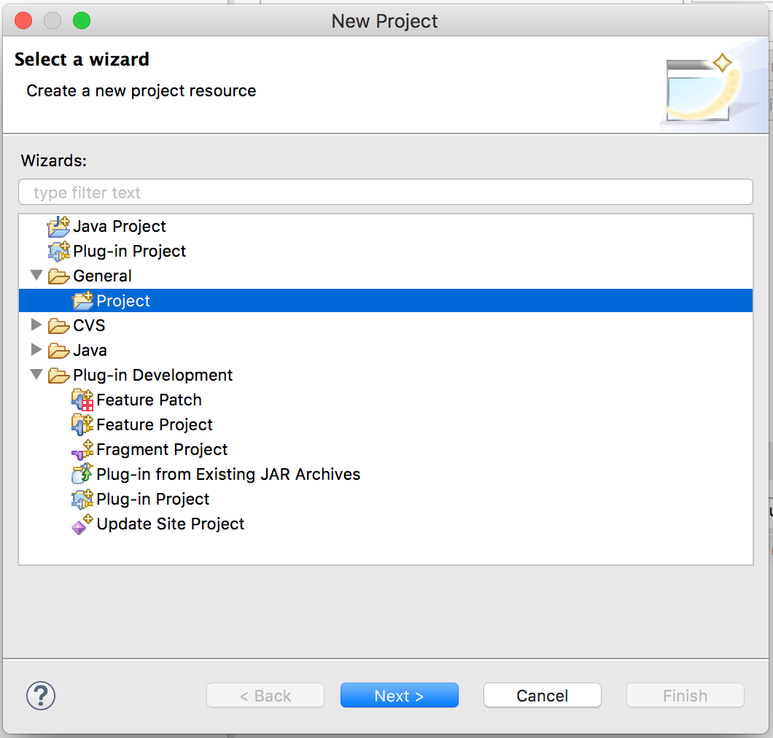This screenshot has width=773, height=738.
Task: Click the Fragment Project icon
Action: coord(82,450)
